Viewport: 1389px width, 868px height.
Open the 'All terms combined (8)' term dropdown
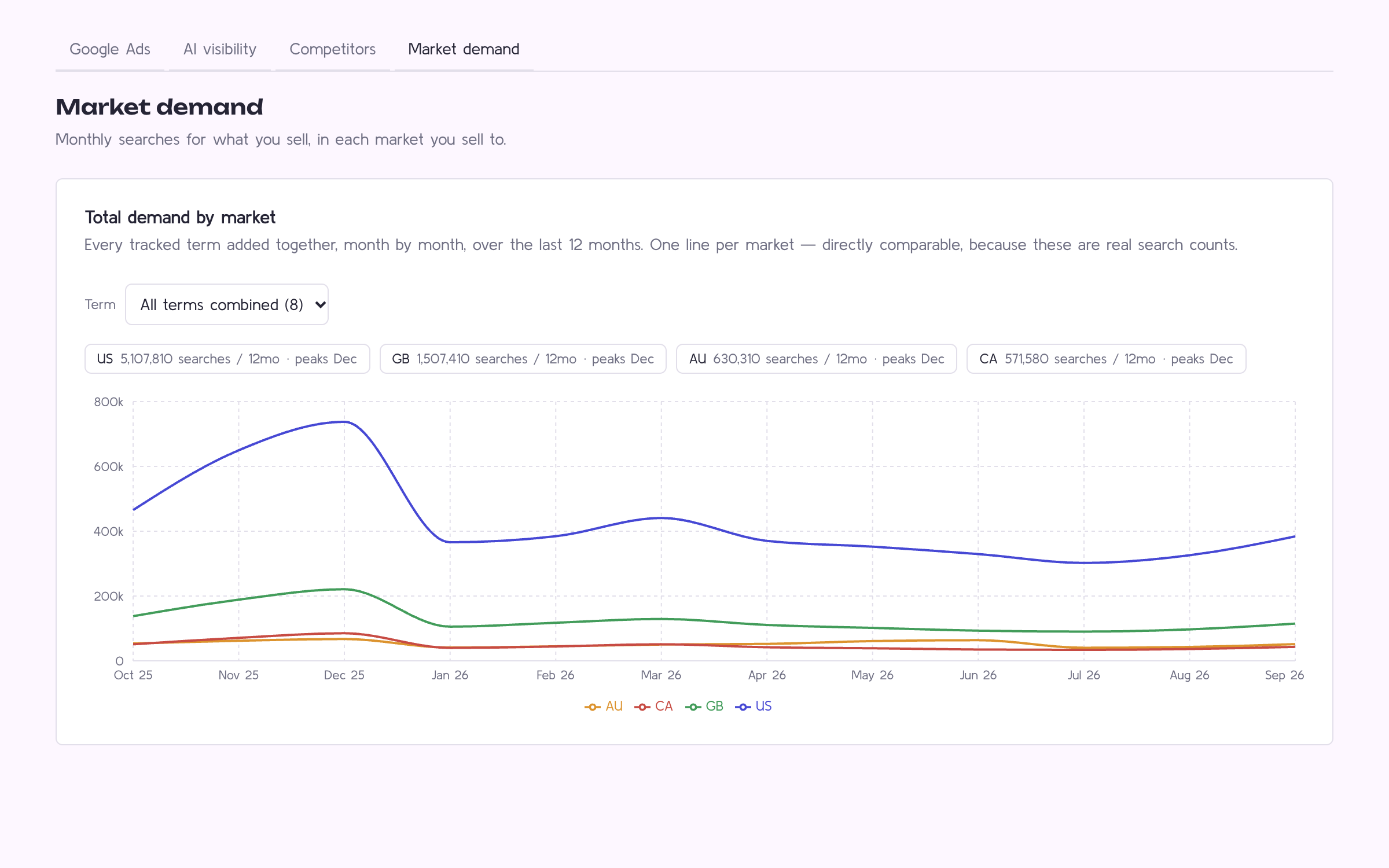227,304
